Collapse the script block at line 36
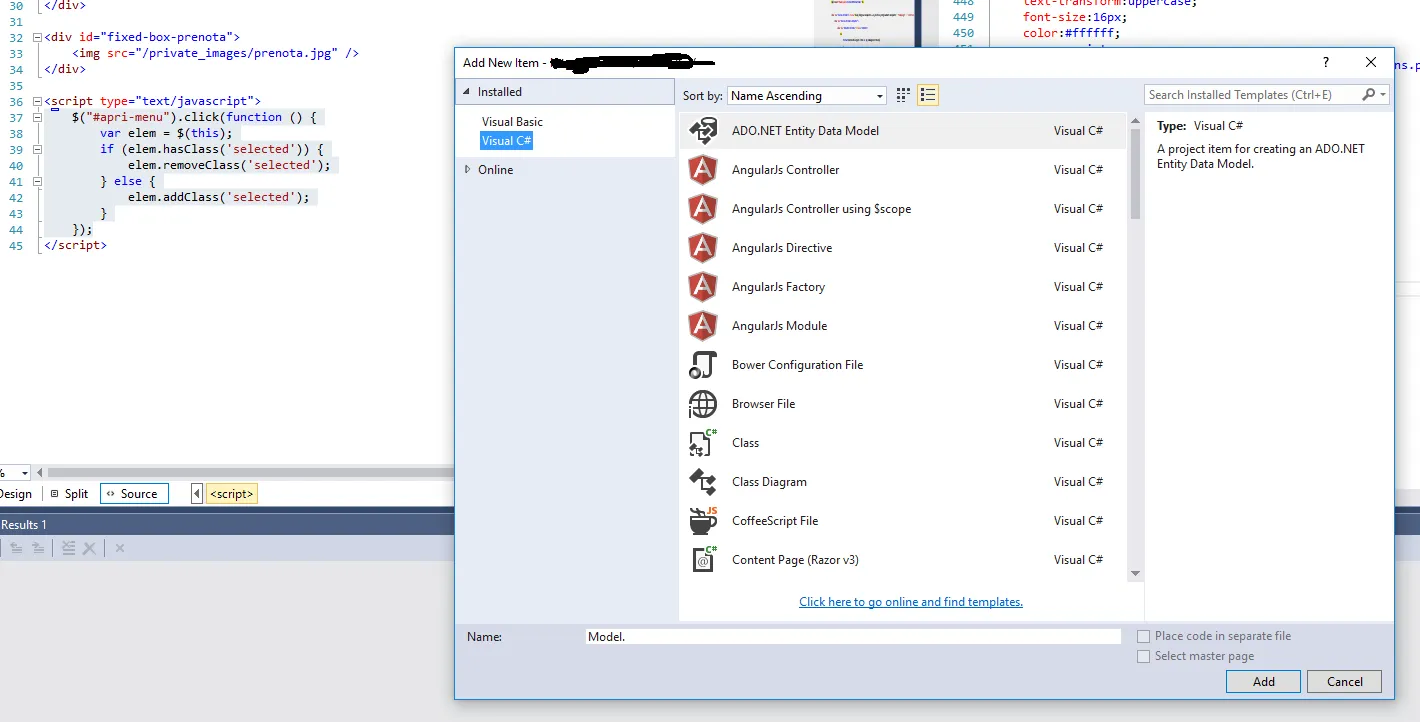The image size is (1420, 722). (37, 101)
